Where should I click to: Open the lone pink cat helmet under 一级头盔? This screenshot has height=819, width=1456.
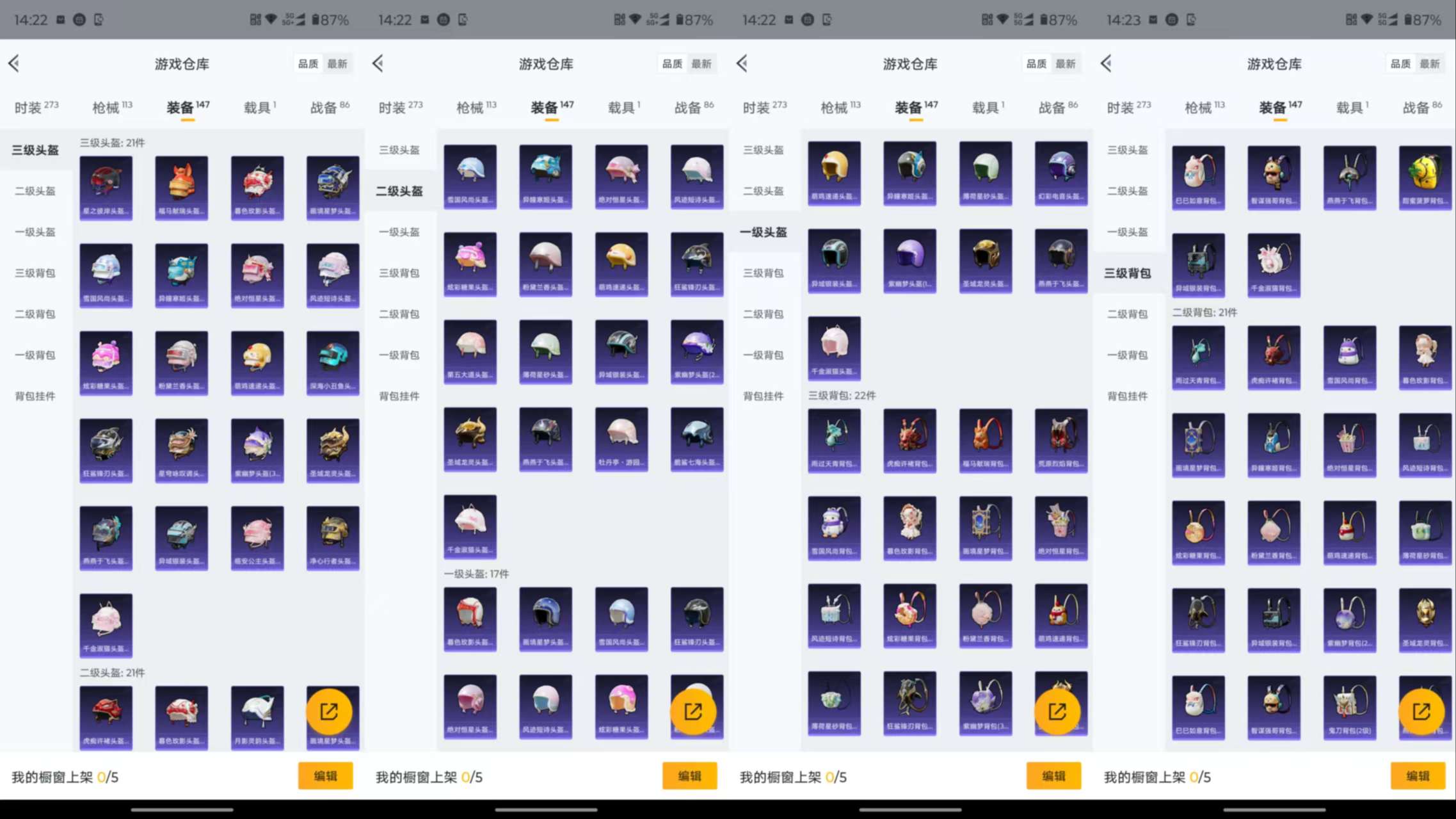point(834,348)
